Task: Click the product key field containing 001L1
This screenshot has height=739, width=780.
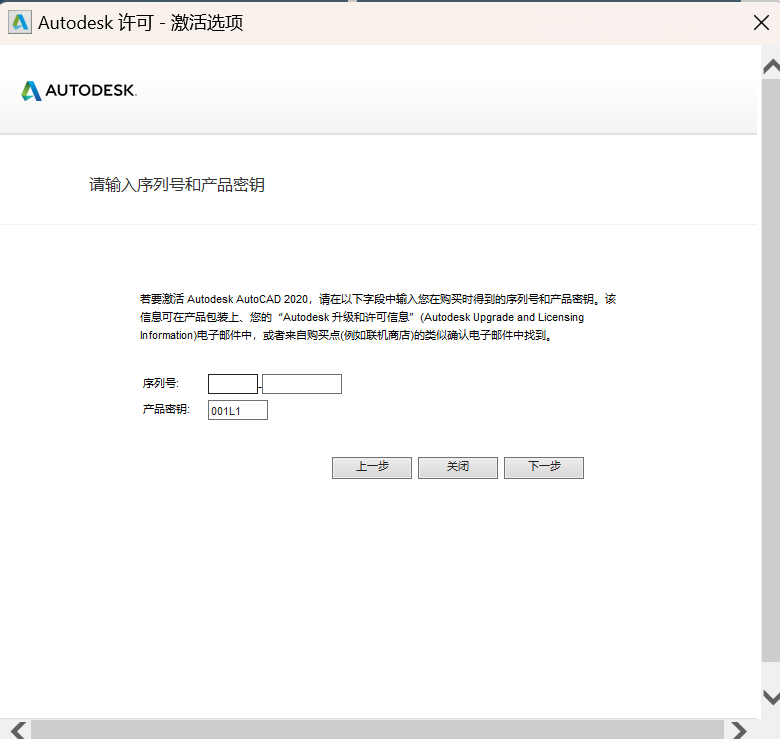Action: click(x=238, y=410)
